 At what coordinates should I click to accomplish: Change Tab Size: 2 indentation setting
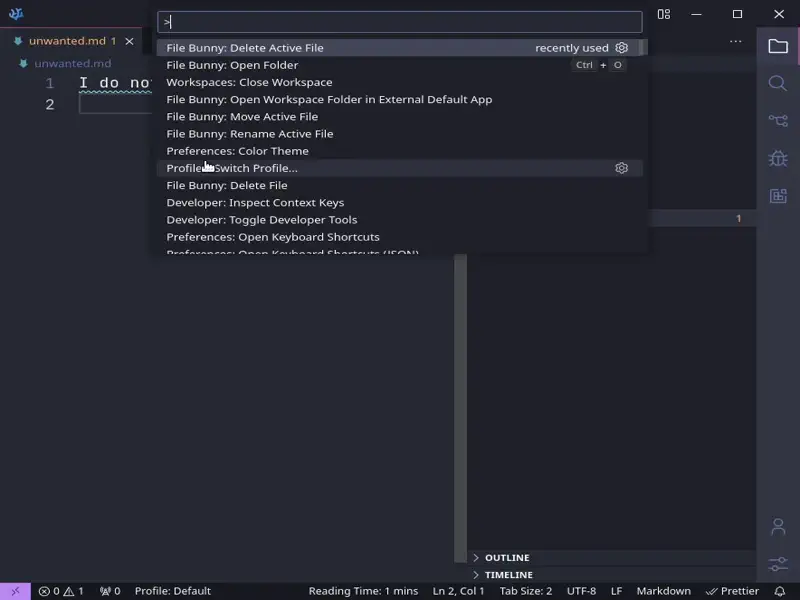click(x=526, y=591)
